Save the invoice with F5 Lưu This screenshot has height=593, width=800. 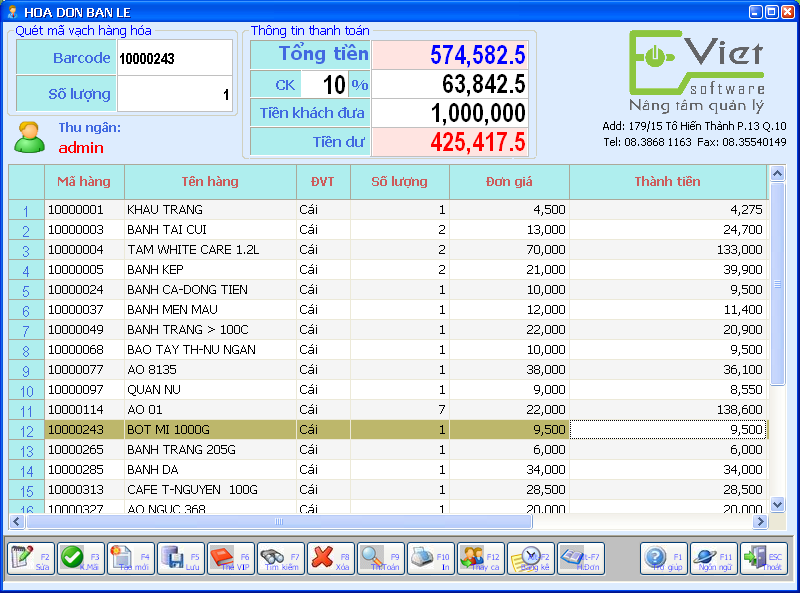coord(181,558)
